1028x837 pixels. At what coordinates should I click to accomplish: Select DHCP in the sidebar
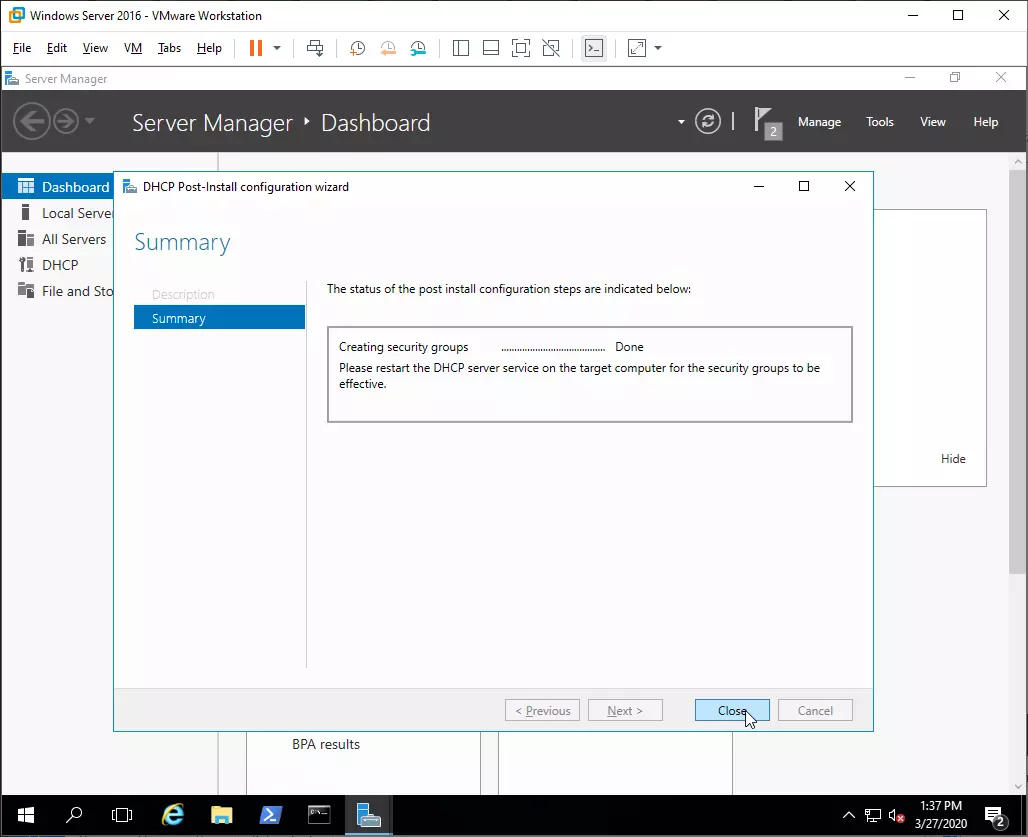pos(58,265)
